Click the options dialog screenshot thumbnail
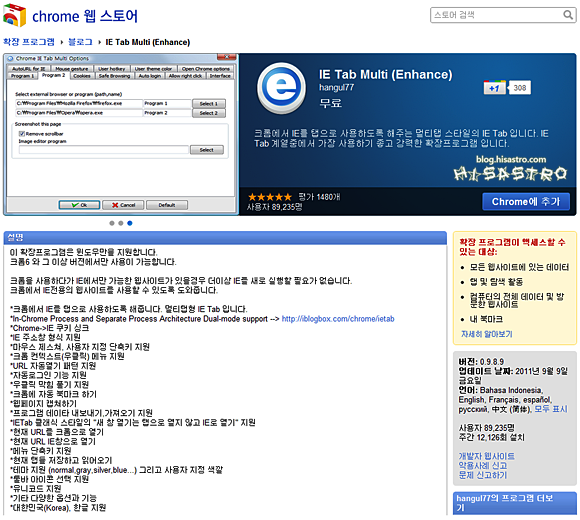The image size is (580, 520). (x=121, y=134)
